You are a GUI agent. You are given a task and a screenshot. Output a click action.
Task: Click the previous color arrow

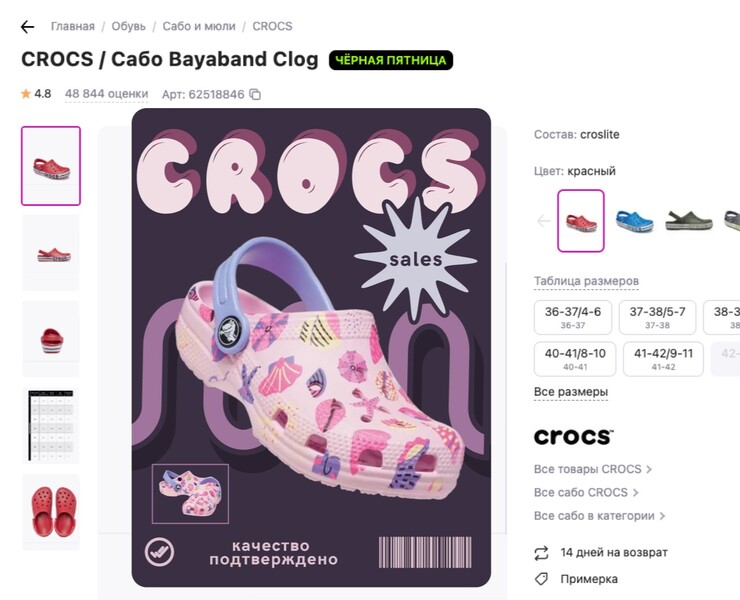544,221
